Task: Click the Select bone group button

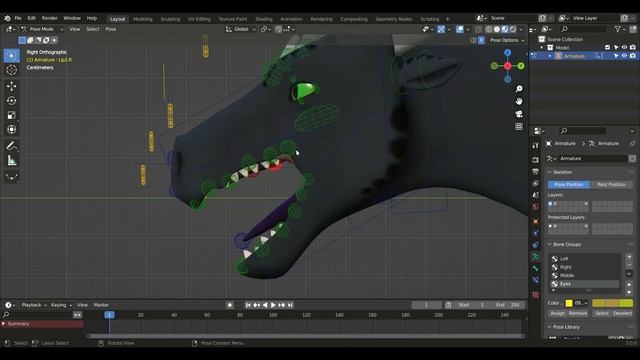Action: (602, 313)
